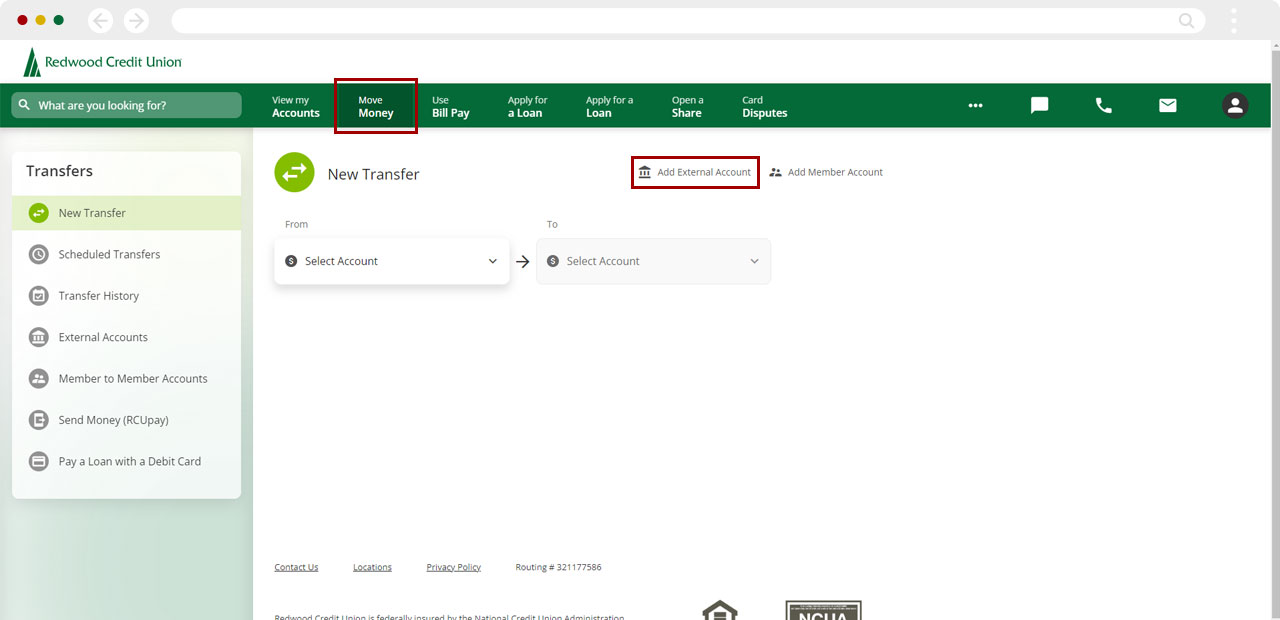Click the browser back arrow

pos(100,20)
